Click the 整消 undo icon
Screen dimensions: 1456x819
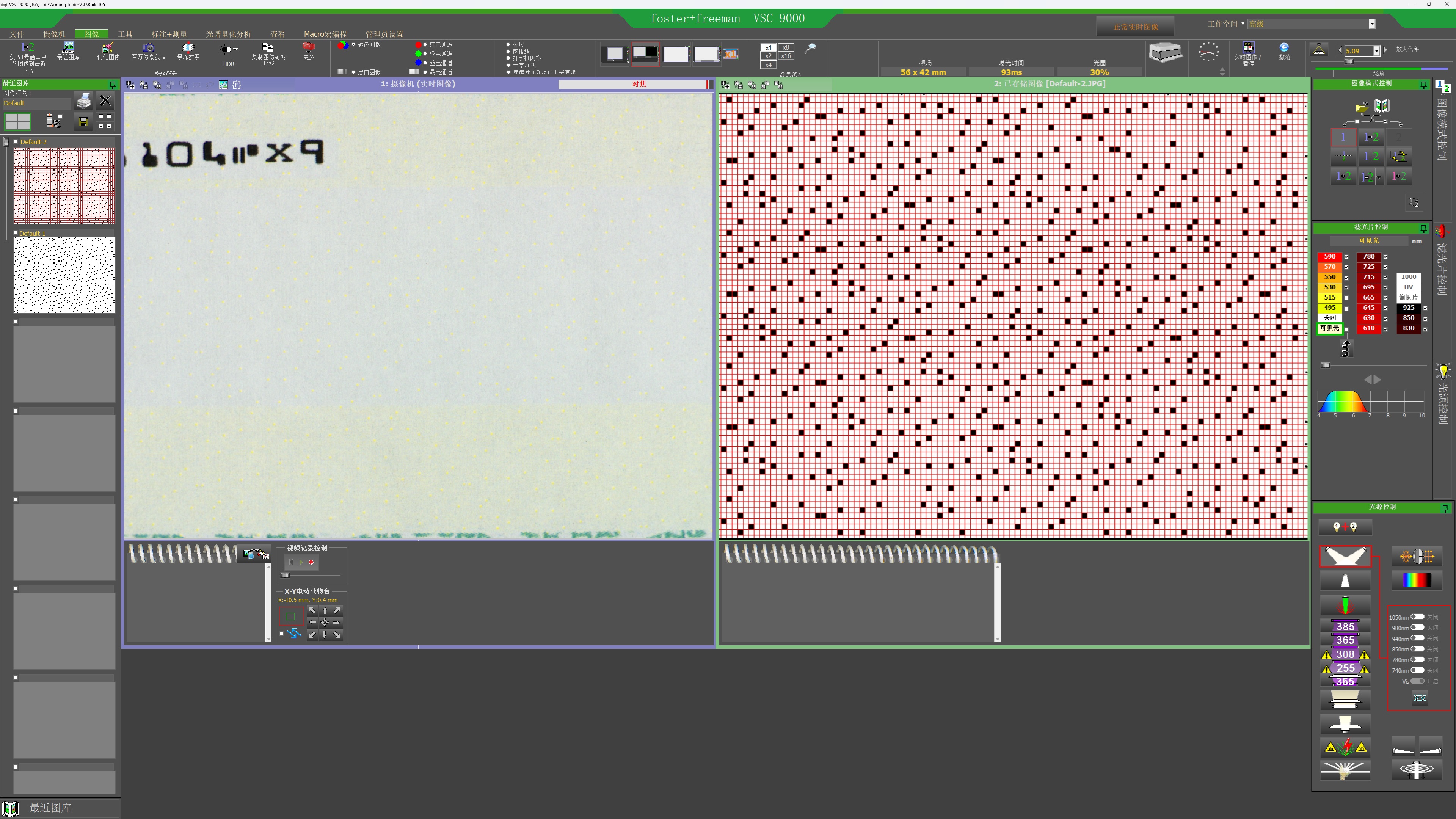tap(1284, 47)
